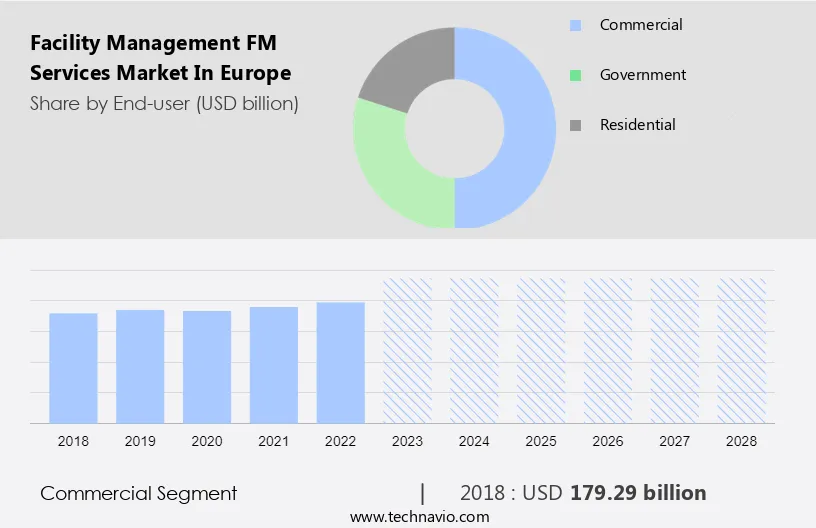Select the Residential legend label
Viewport: 816px width, 528px height.
coord(637,125)
